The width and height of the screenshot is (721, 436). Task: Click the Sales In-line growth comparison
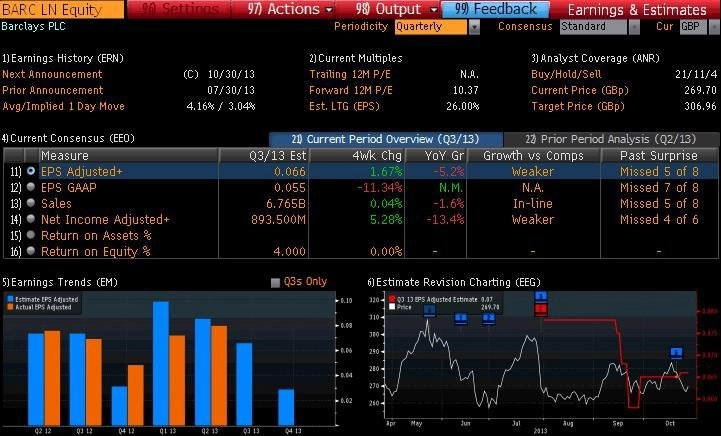coord(533,203)
